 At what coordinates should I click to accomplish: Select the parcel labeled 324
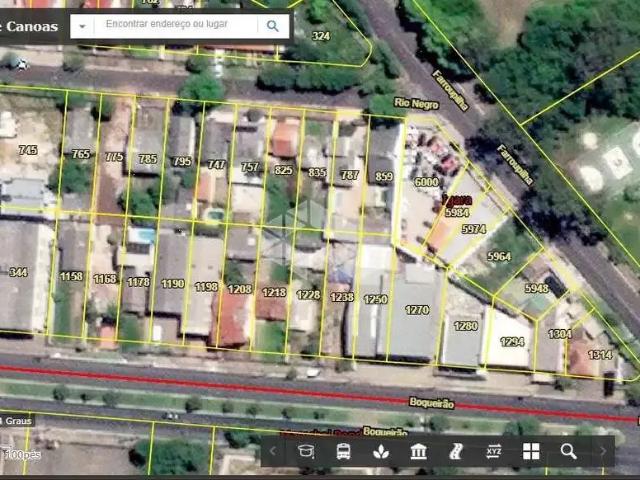pyautogui.click(x=321, y=36)
